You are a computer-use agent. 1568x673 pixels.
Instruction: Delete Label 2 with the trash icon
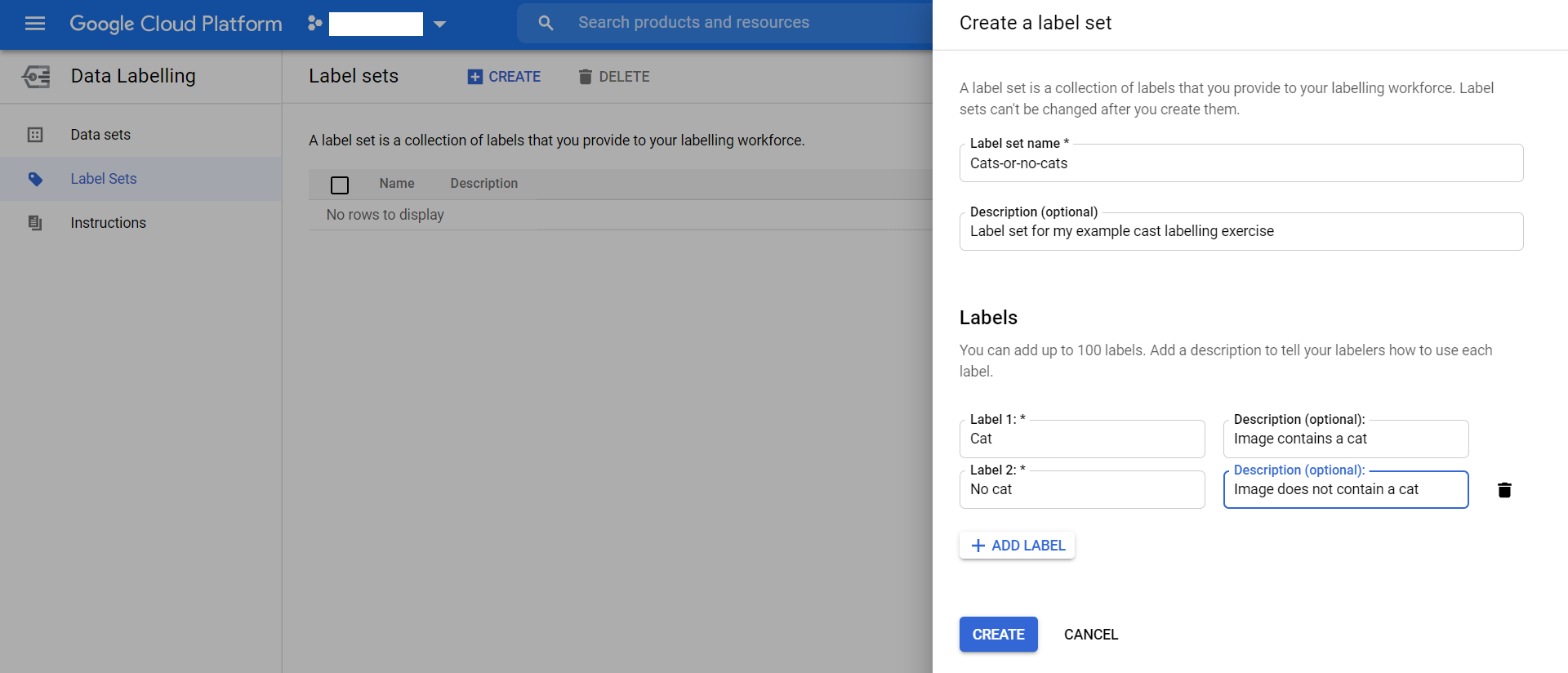pyautogui.click(x=1504, y=490)
